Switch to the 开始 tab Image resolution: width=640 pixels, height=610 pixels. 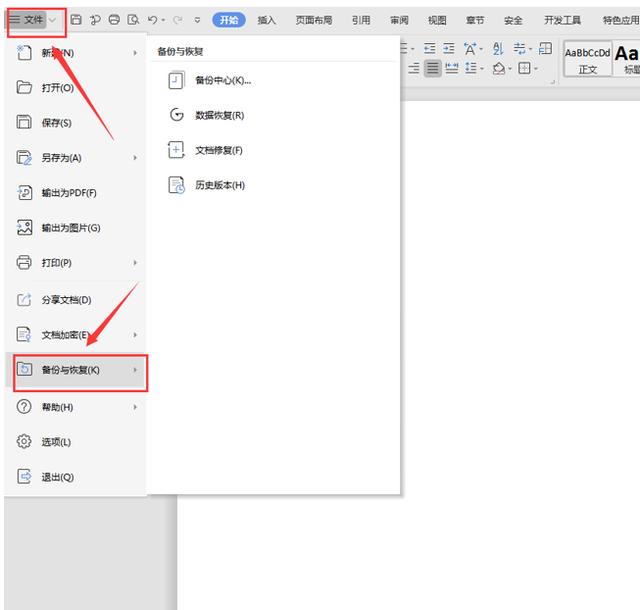tap(229, 20)
